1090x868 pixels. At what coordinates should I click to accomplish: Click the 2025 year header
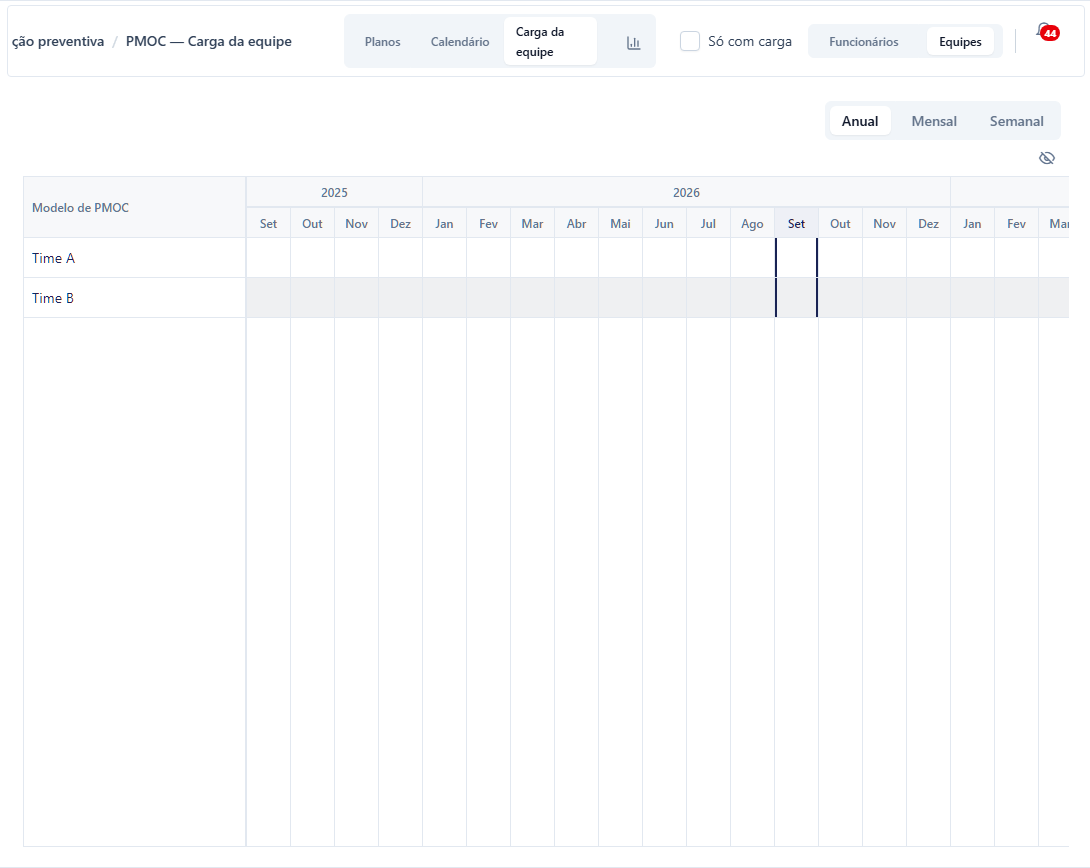334,193
